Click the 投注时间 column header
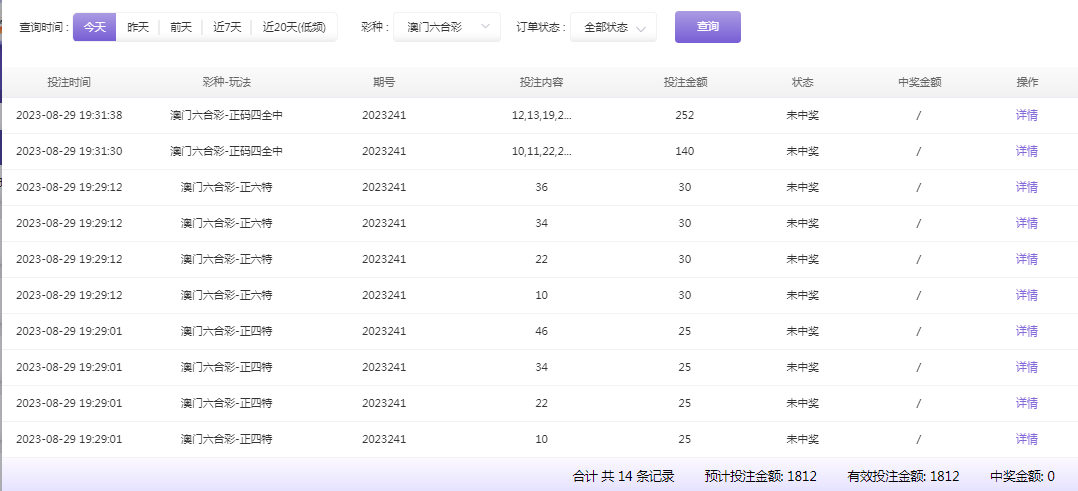1078x491 pixels. tap(69, 82)
